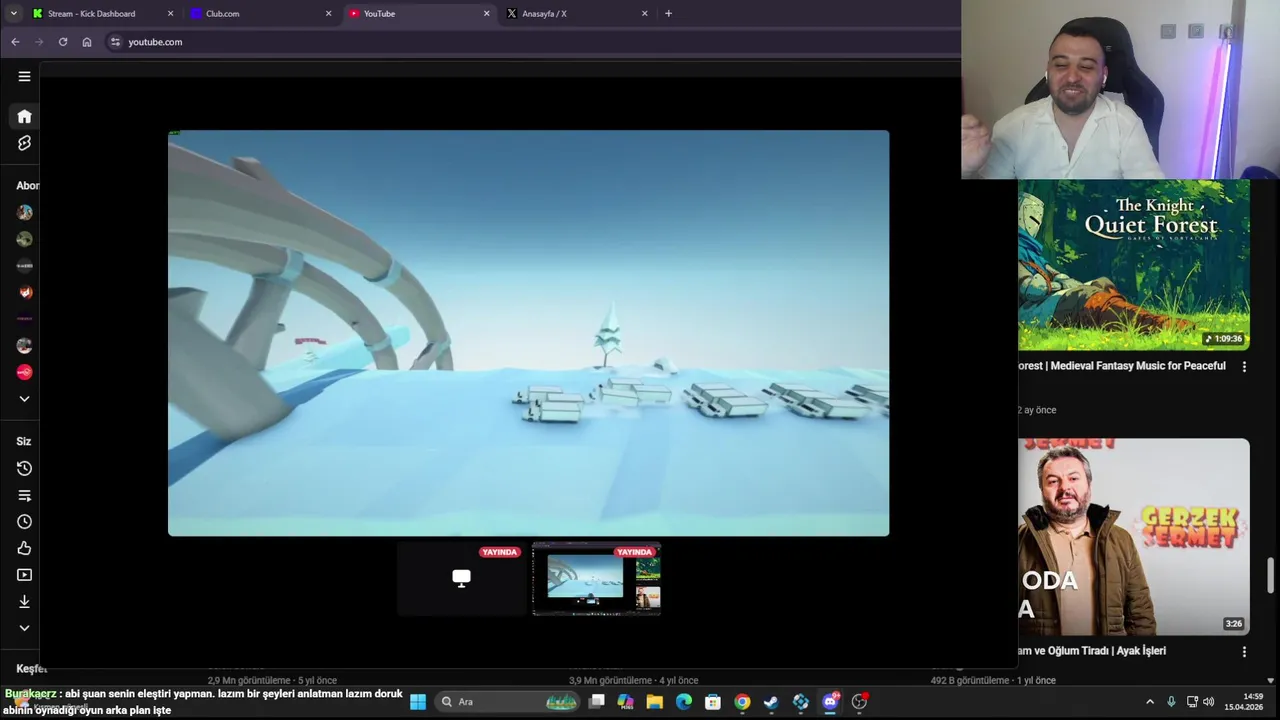Open Windows Start menu
1280x720 pixels.
[x=418, y=702]
